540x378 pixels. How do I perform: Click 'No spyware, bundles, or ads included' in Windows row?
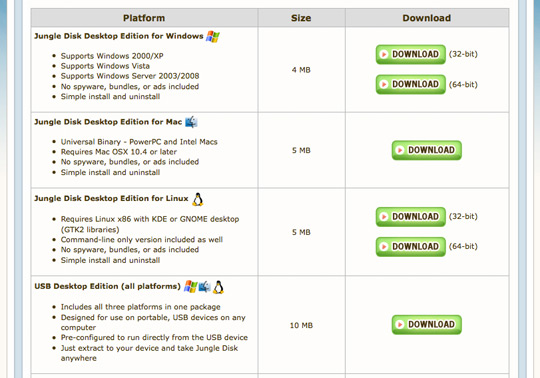130,86
